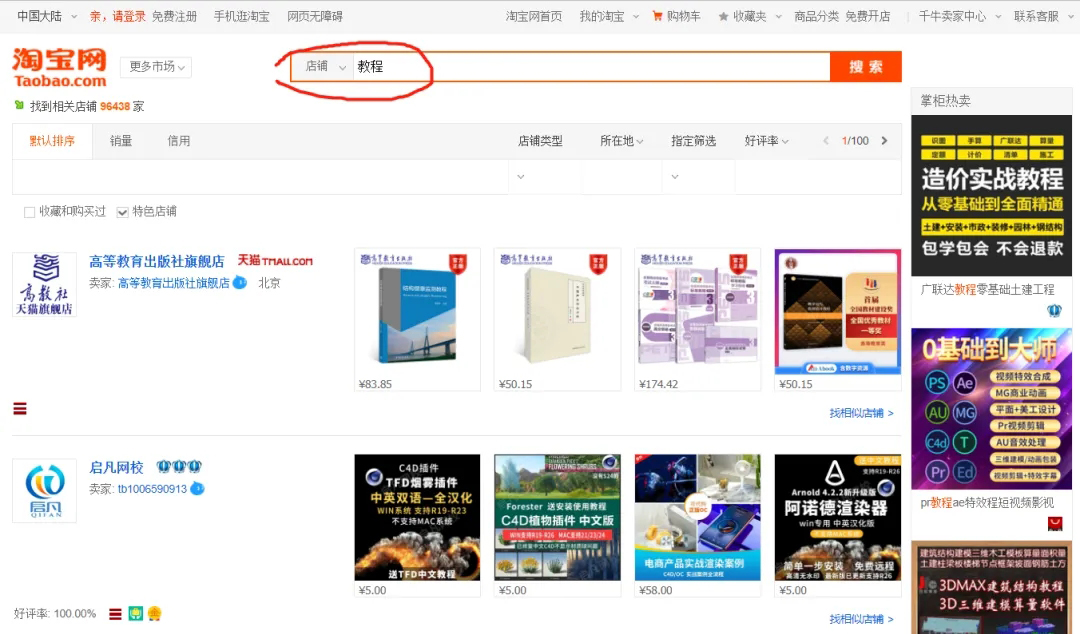
Task: Expand 我的淘宝 menu
Action: 609,16
